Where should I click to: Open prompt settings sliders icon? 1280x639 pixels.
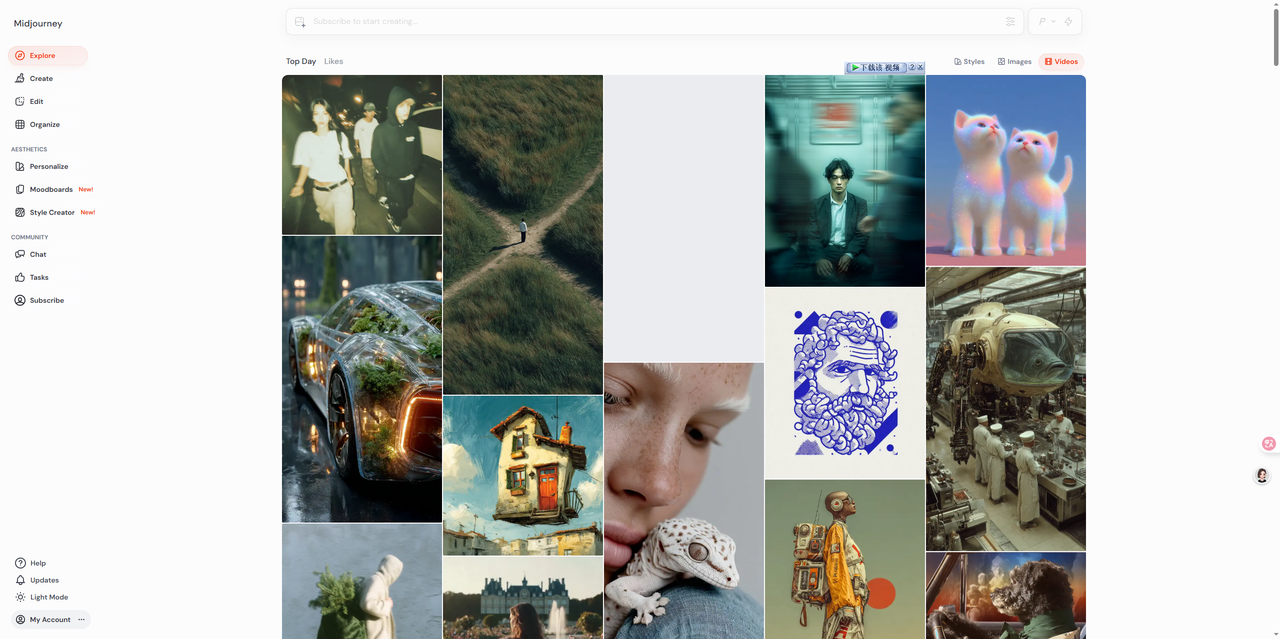pos(1010,21)
